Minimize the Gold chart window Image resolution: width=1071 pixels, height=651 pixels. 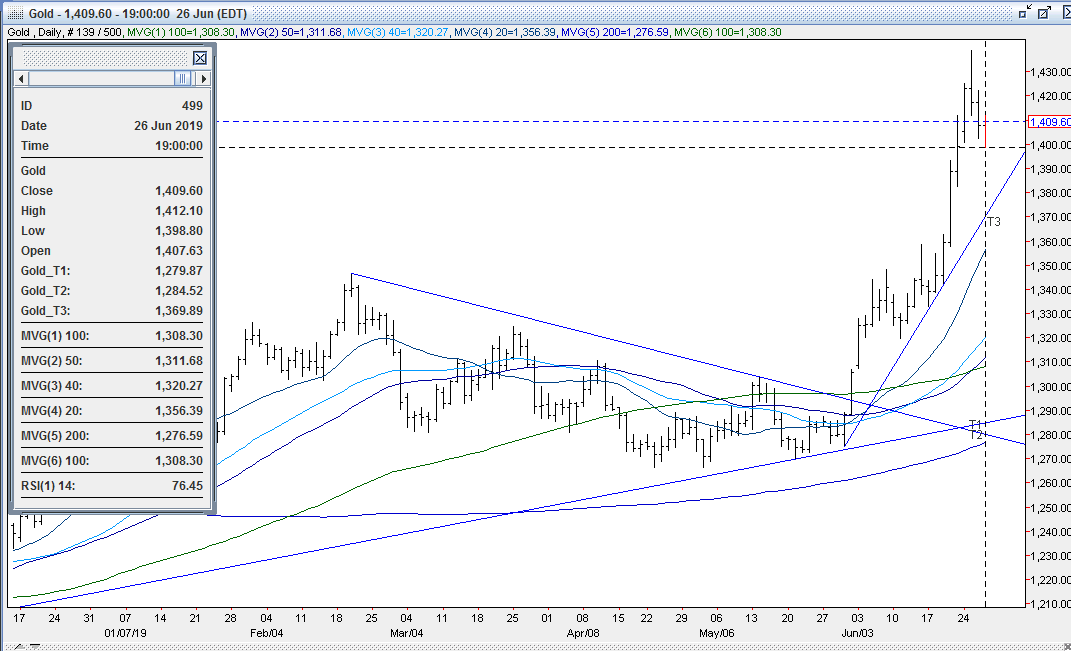1025,12
